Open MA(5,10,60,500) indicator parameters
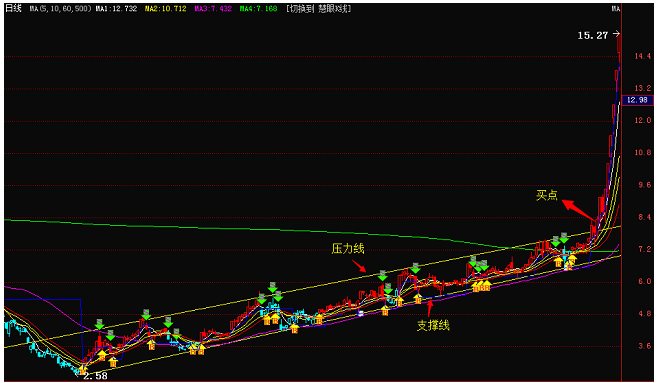The height and width of the screenshot is (383, 659). pyautogui.click(x=60, y=8)
